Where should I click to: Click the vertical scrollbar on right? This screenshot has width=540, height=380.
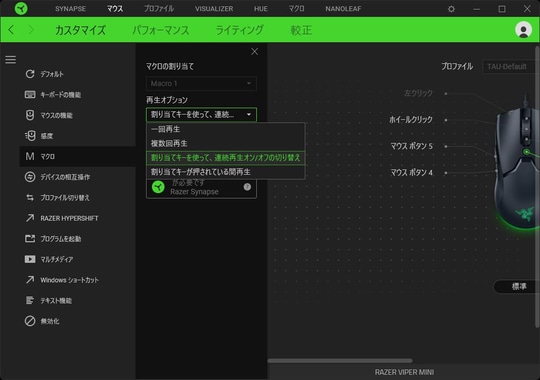537,186
